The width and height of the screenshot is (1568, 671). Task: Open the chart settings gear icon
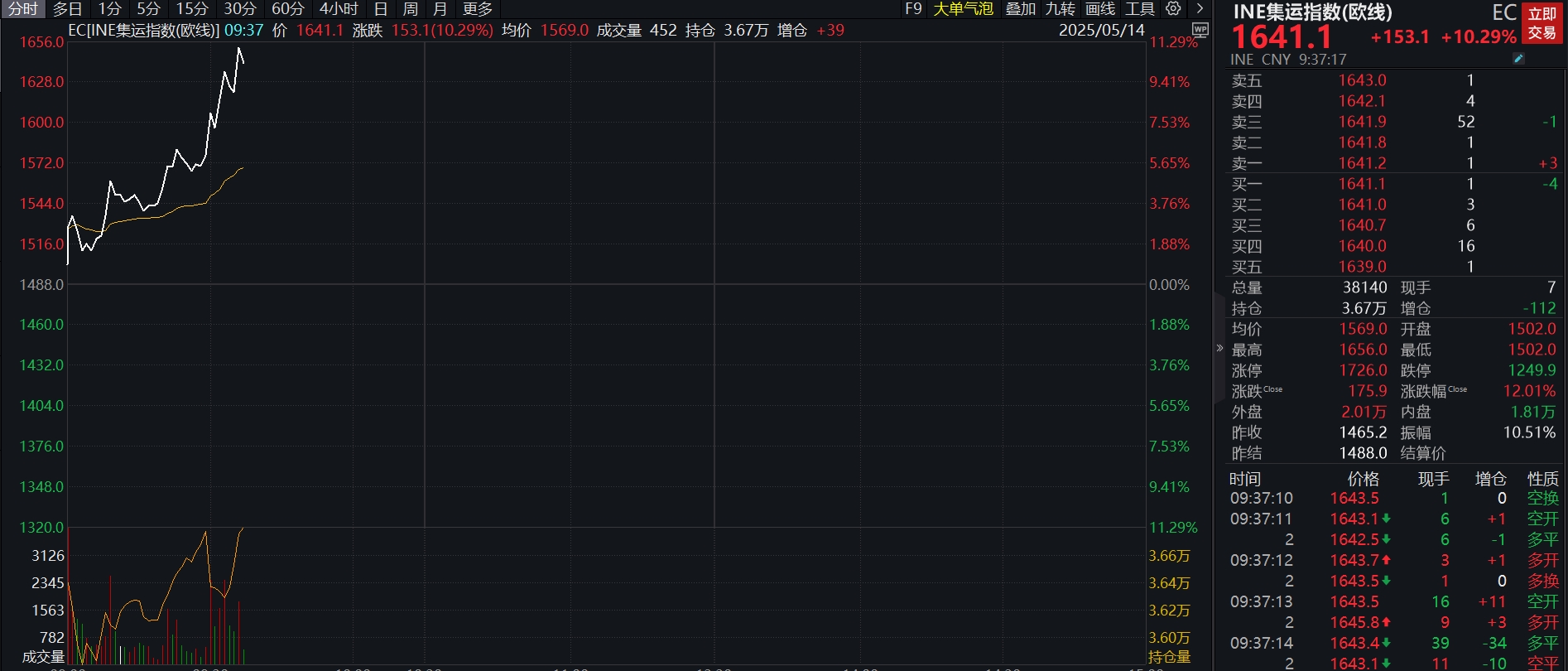coord(1173,9)
